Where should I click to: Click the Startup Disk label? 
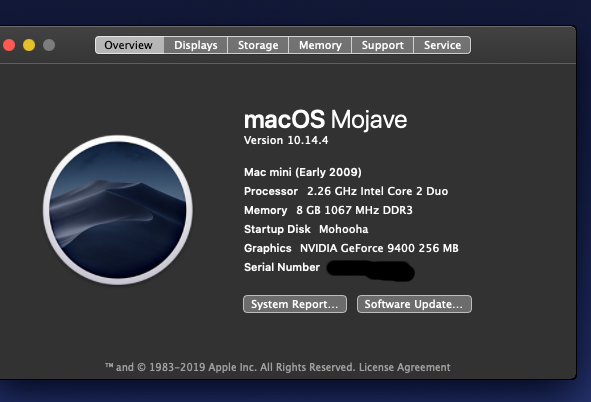coord(277,229)
